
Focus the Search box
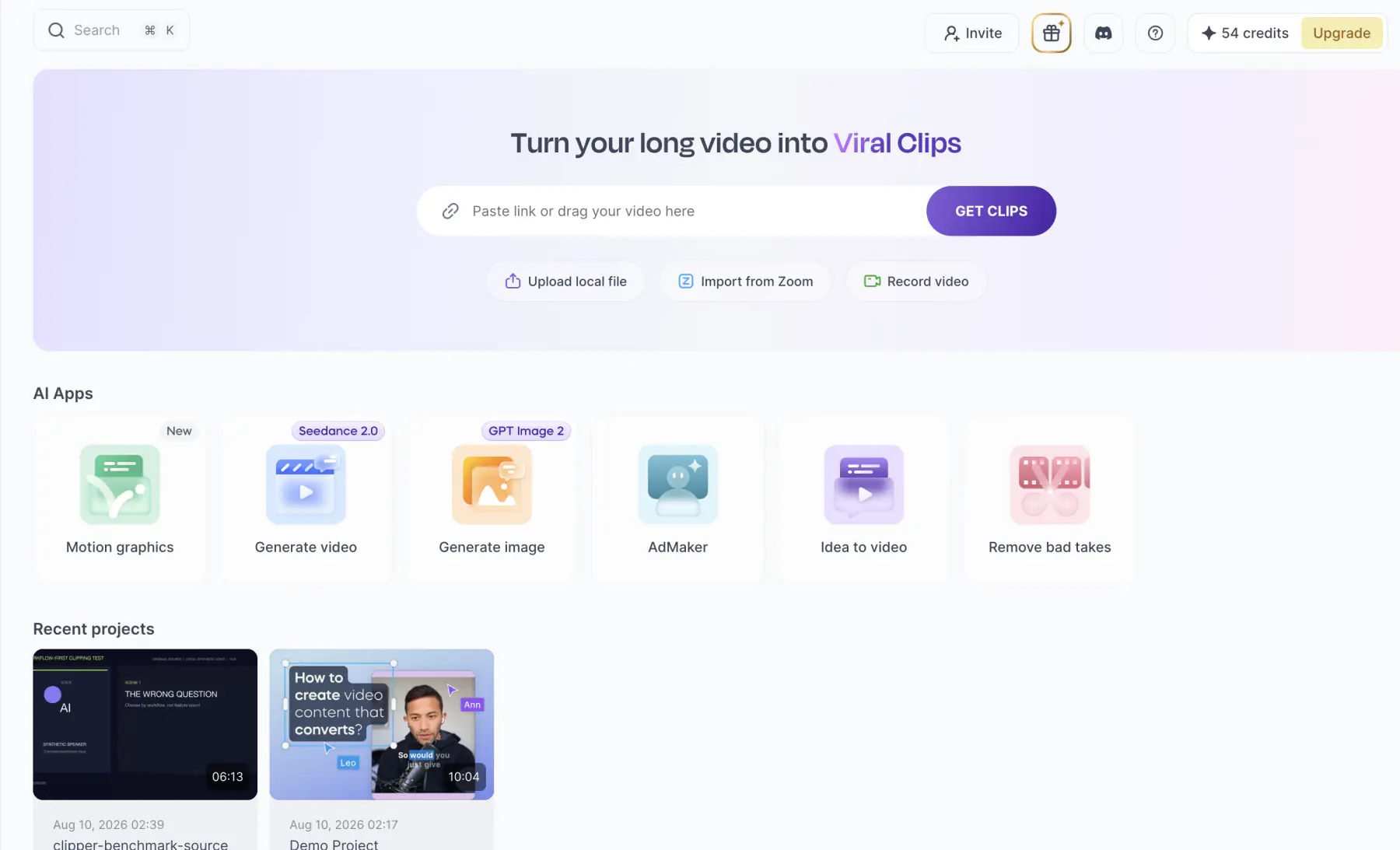pos(111,30)
